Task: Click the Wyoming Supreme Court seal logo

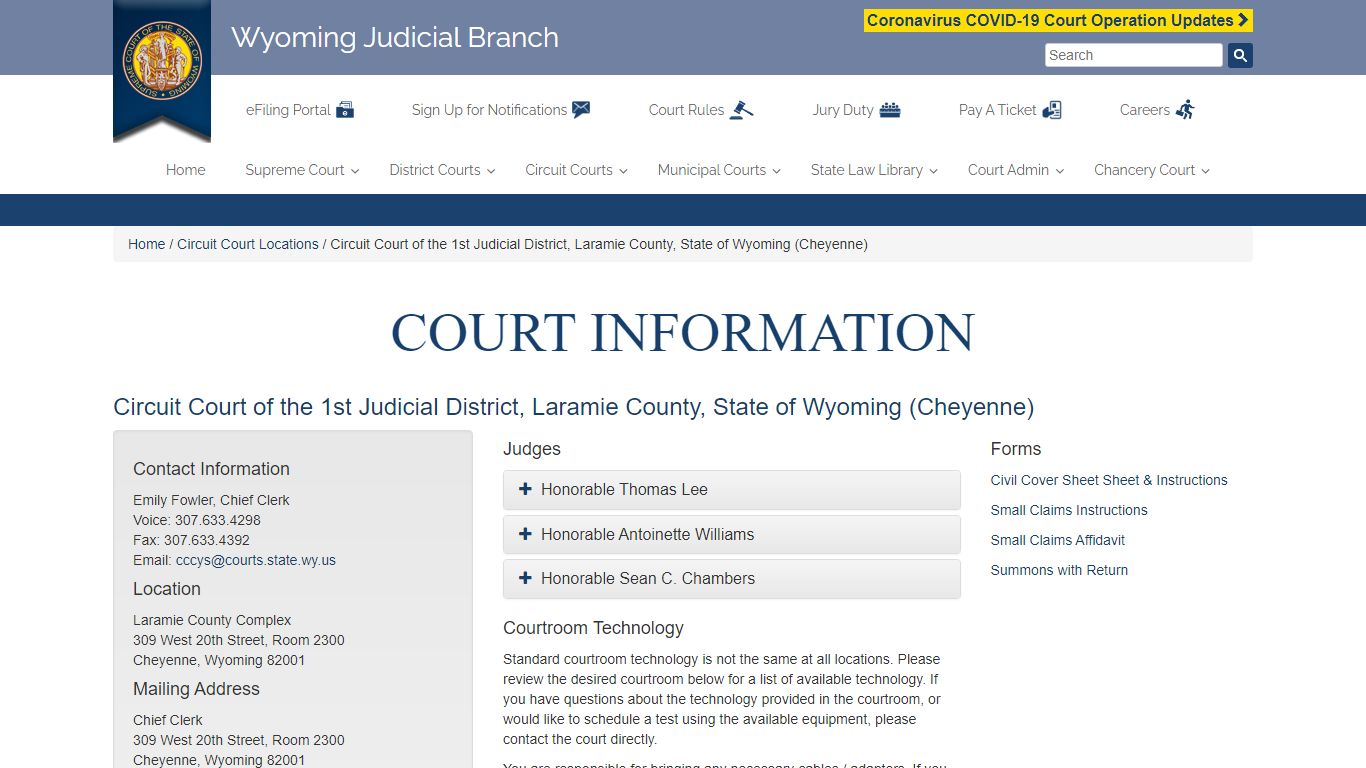Action: point(162,62)
